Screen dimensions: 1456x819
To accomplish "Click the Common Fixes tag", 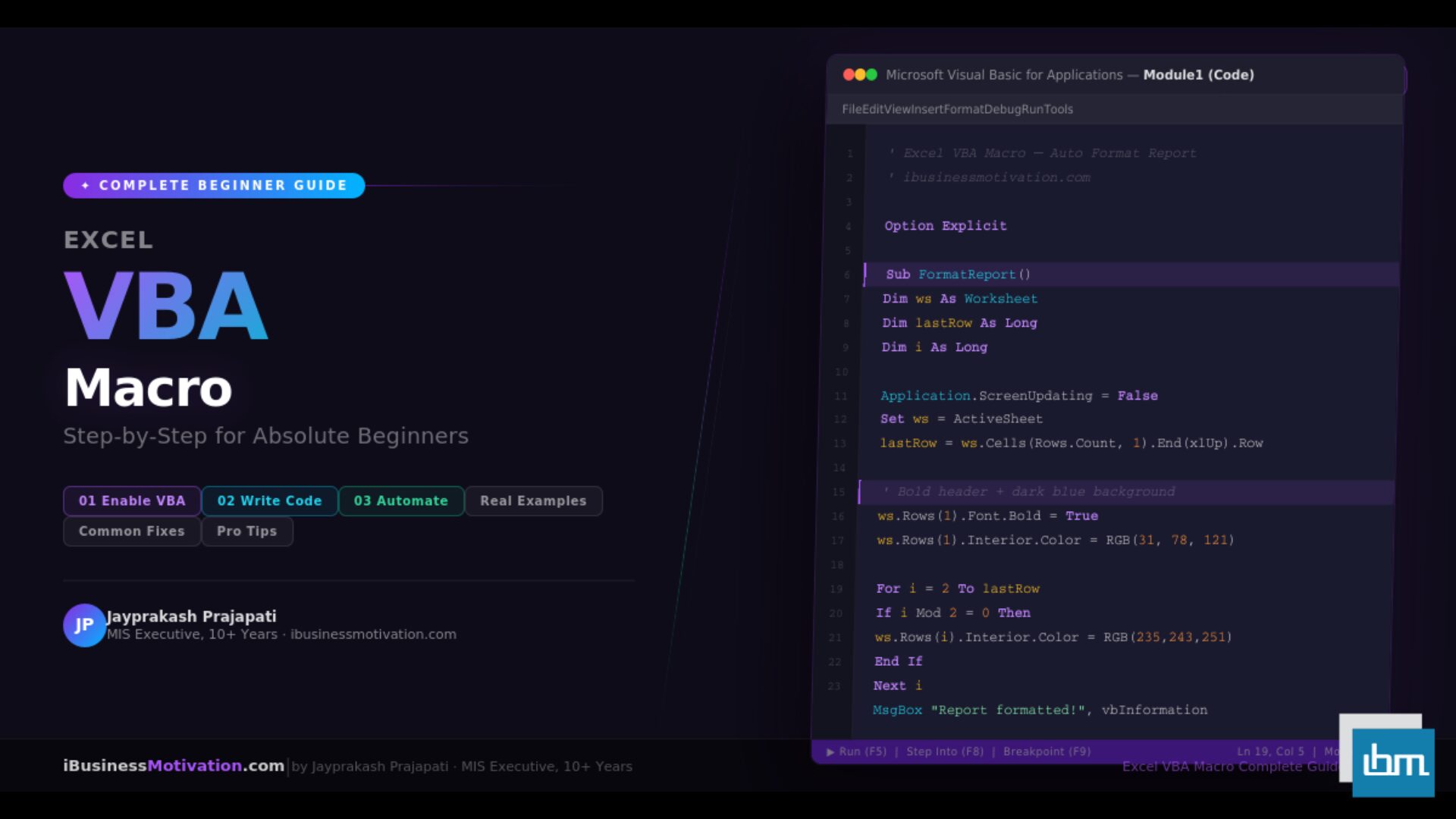I will tap(132, 532).
